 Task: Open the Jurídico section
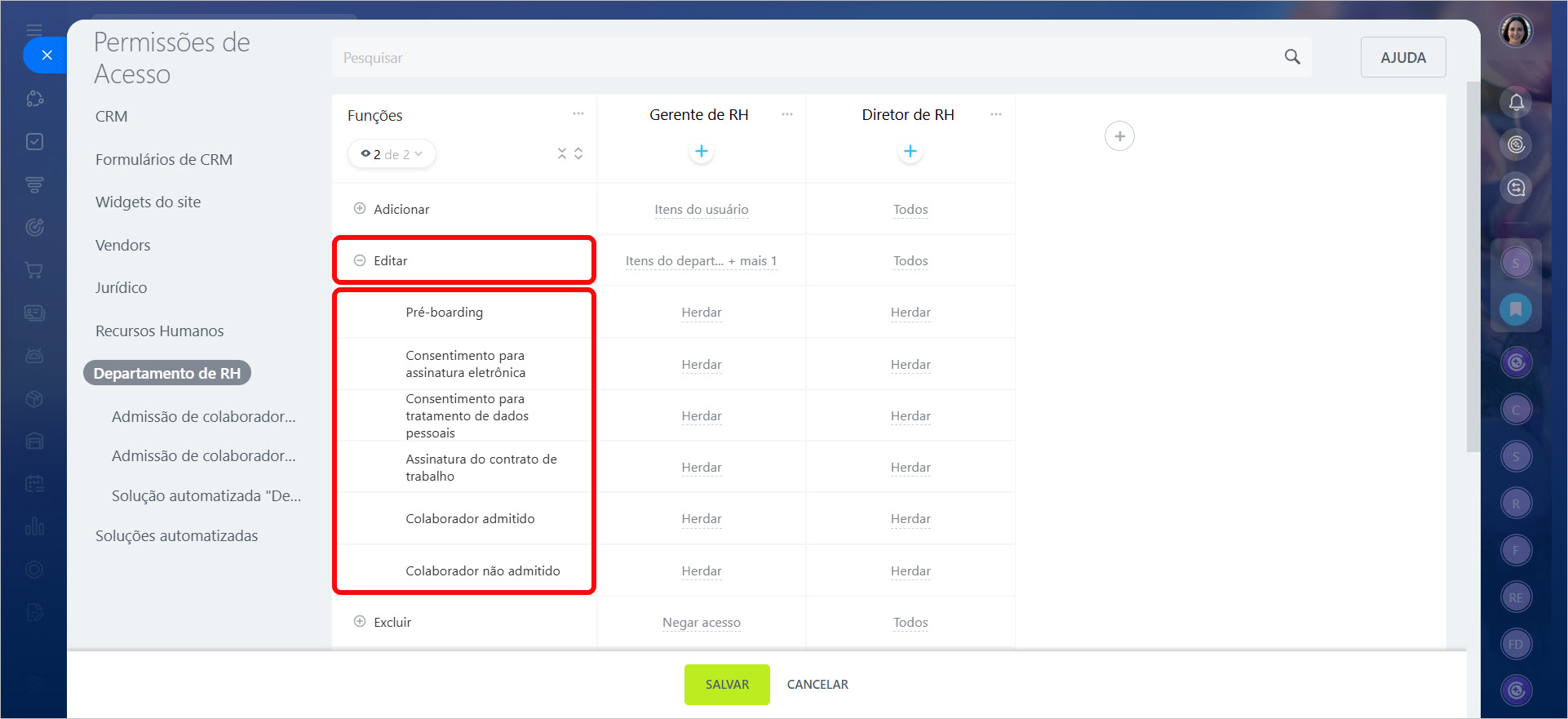point(122,288)
